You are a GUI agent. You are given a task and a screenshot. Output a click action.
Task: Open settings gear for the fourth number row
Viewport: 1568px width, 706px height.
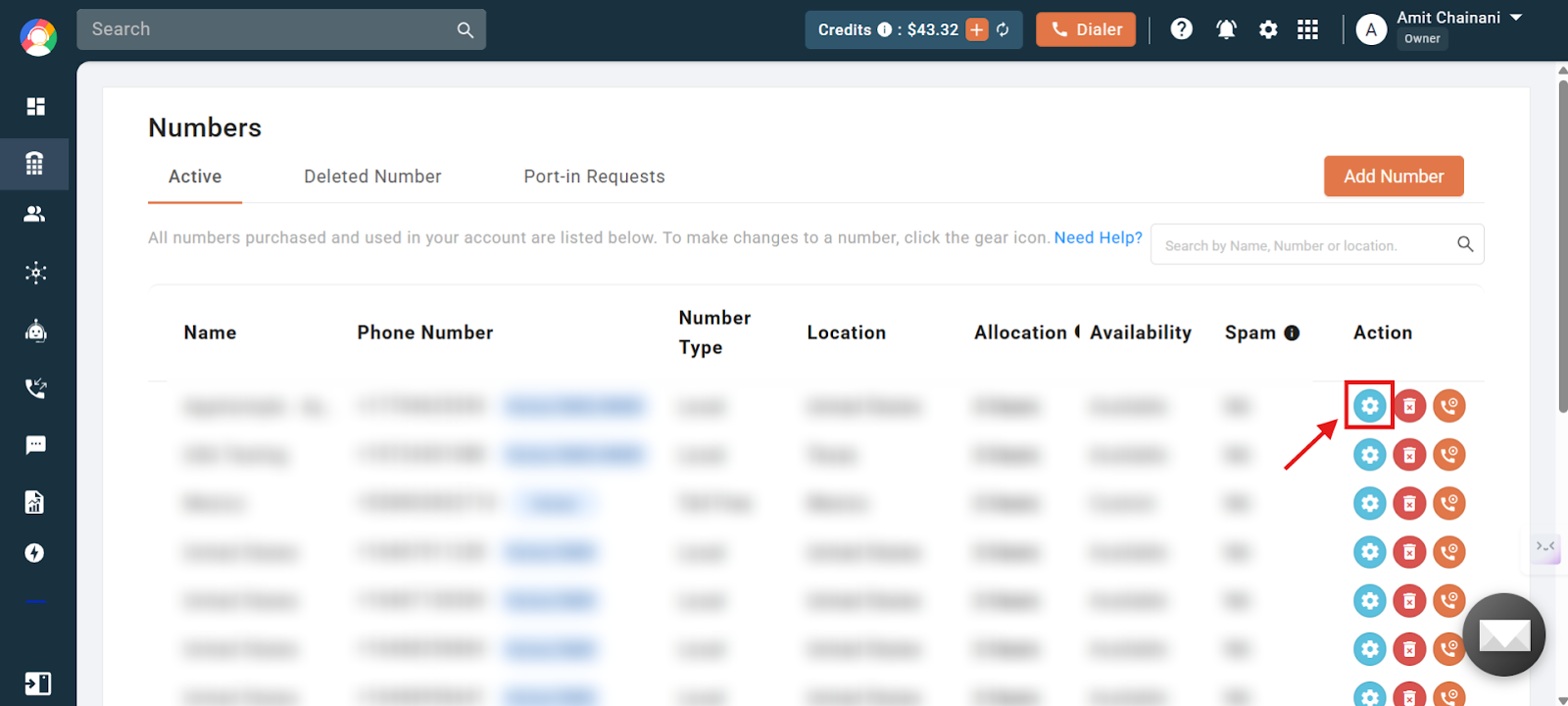pyautogui.click(x=1370, y=552)
